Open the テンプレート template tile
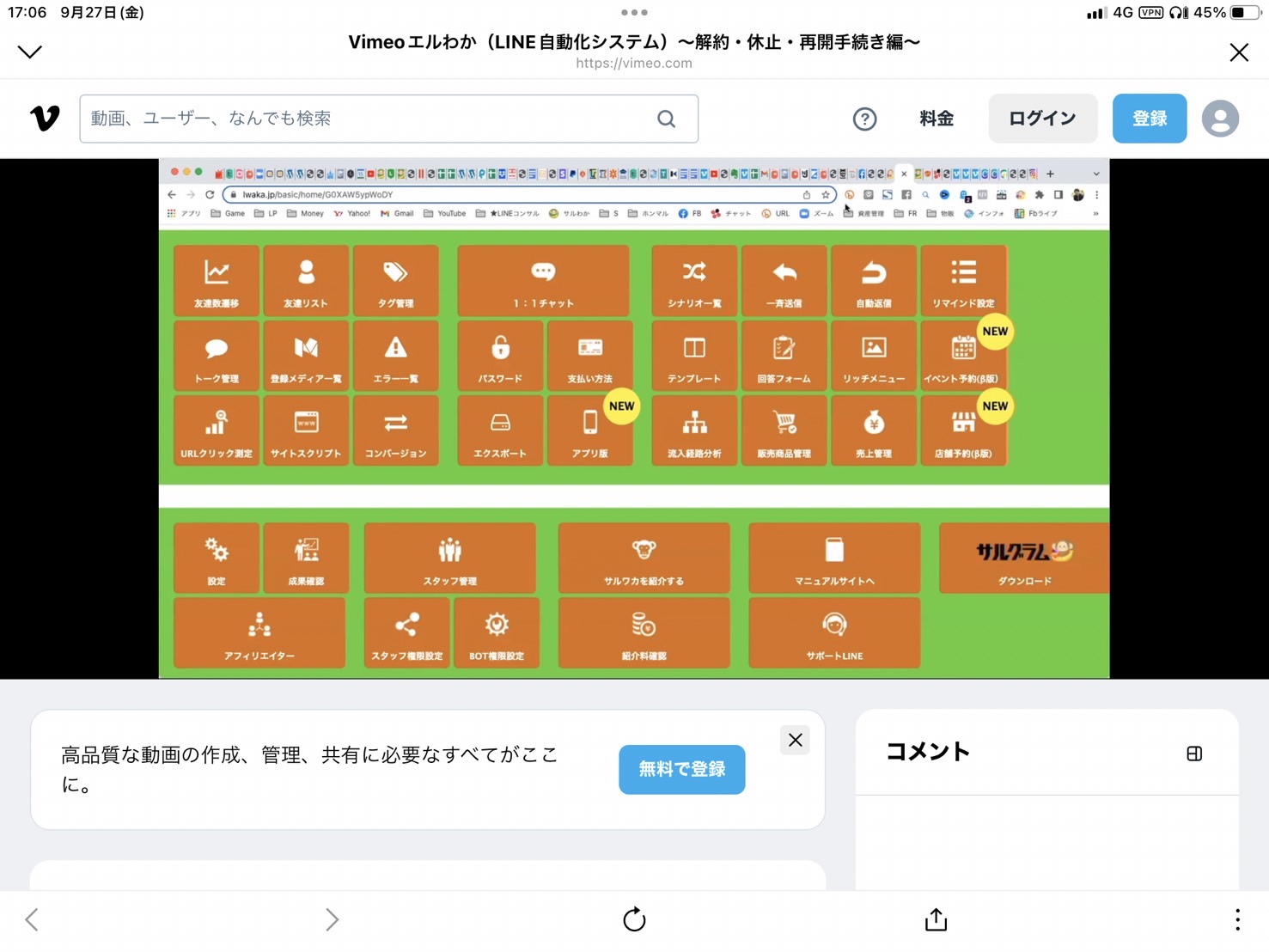The image size is (1269, 952). coord(694,355)
